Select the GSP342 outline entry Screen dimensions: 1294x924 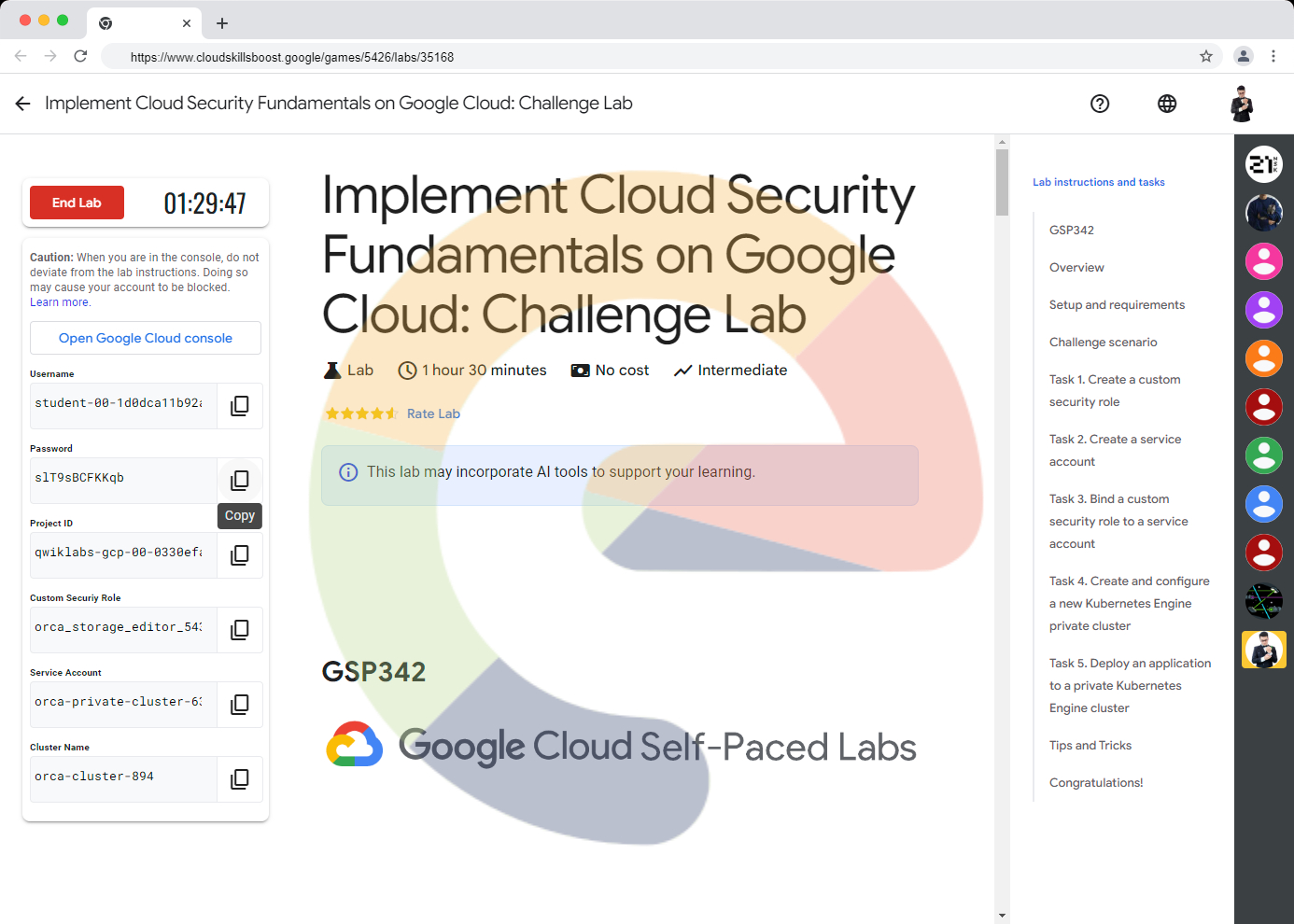point(1072,231)
